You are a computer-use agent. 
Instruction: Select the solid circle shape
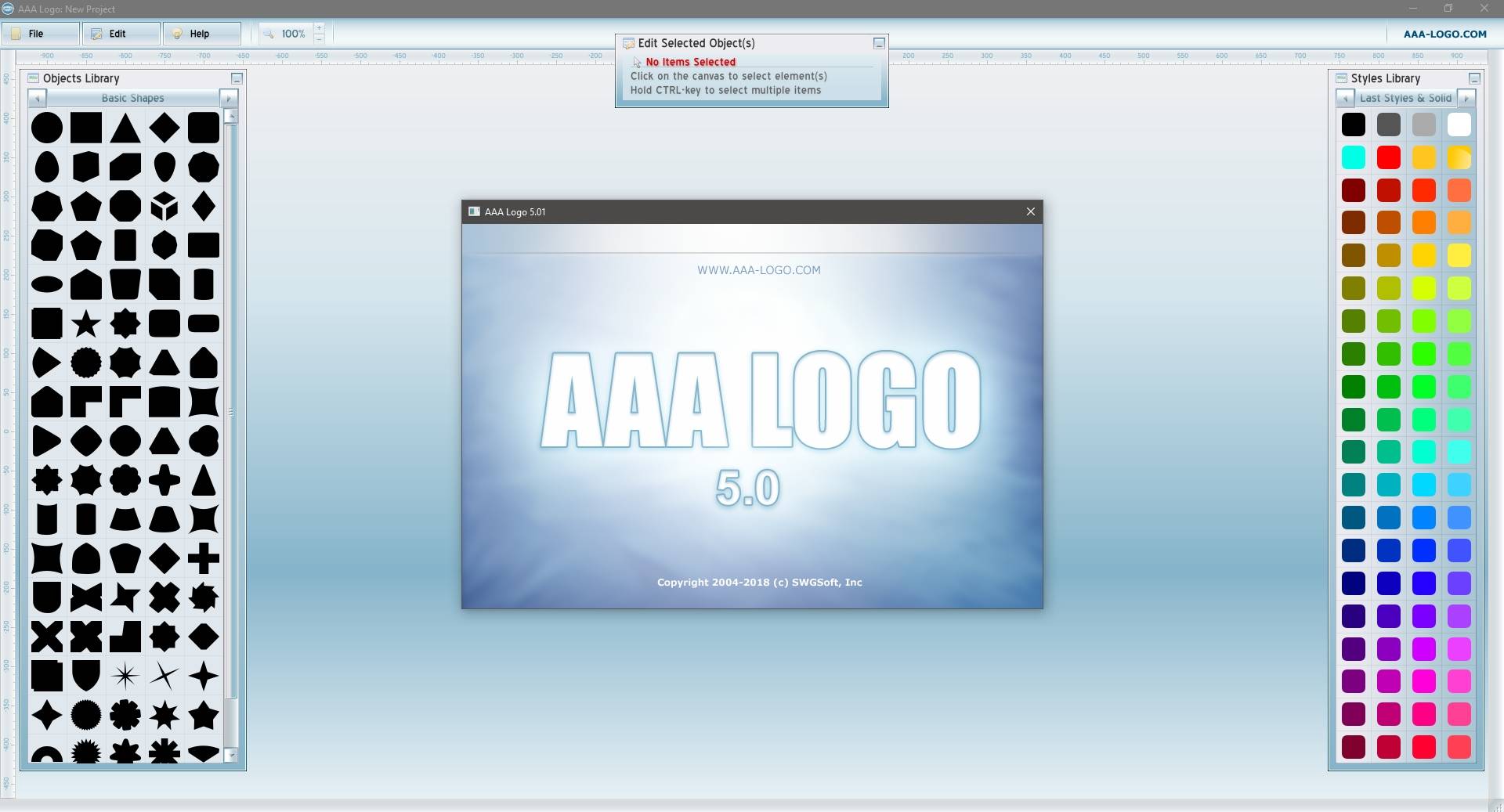point(47,128)
